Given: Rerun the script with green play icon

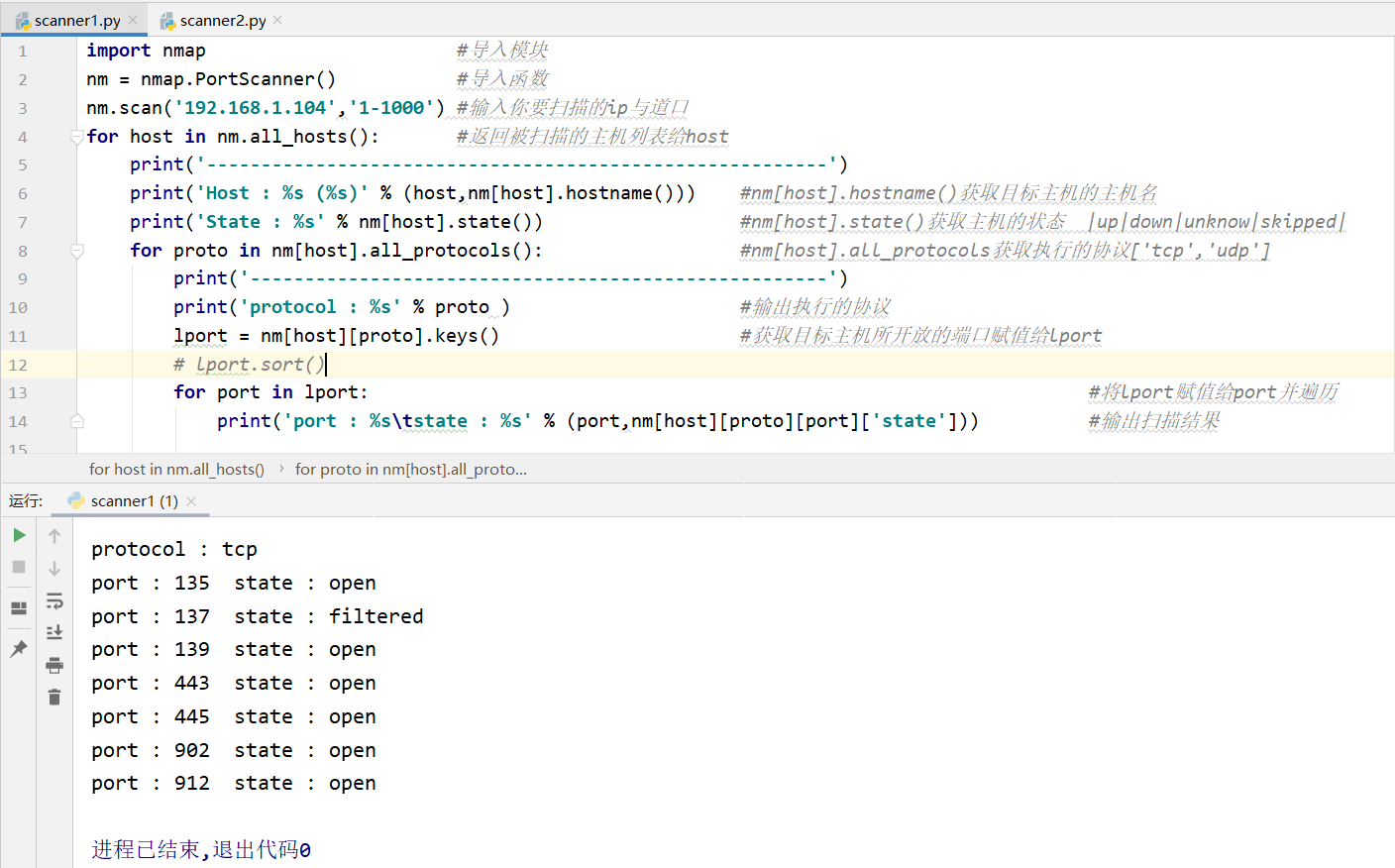Looking at the screenshot, I should click(19, 535).
